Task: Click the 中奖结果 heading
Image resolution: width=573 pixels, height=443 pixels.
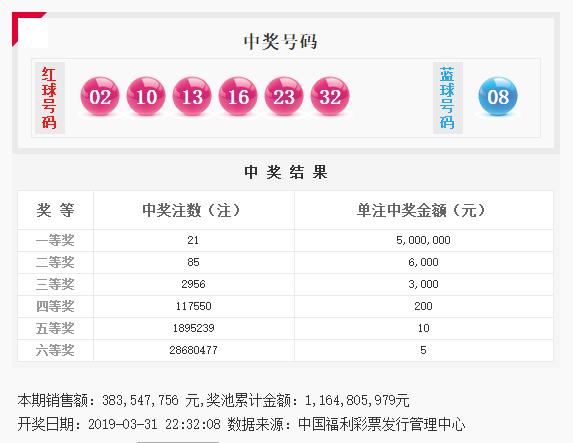Action: click(286, 172)
